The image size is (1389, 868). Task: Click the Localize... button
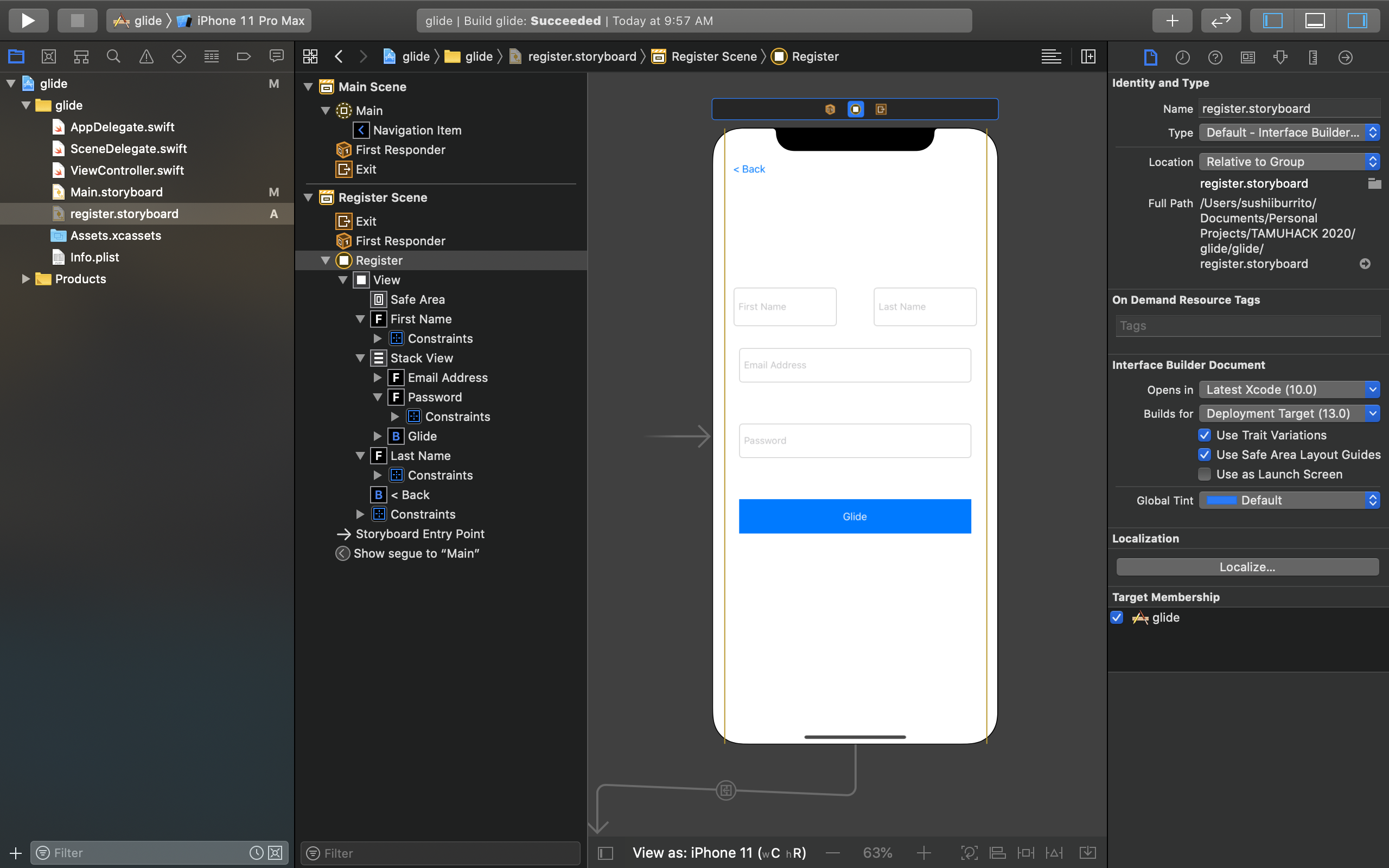click(1247, 566)
